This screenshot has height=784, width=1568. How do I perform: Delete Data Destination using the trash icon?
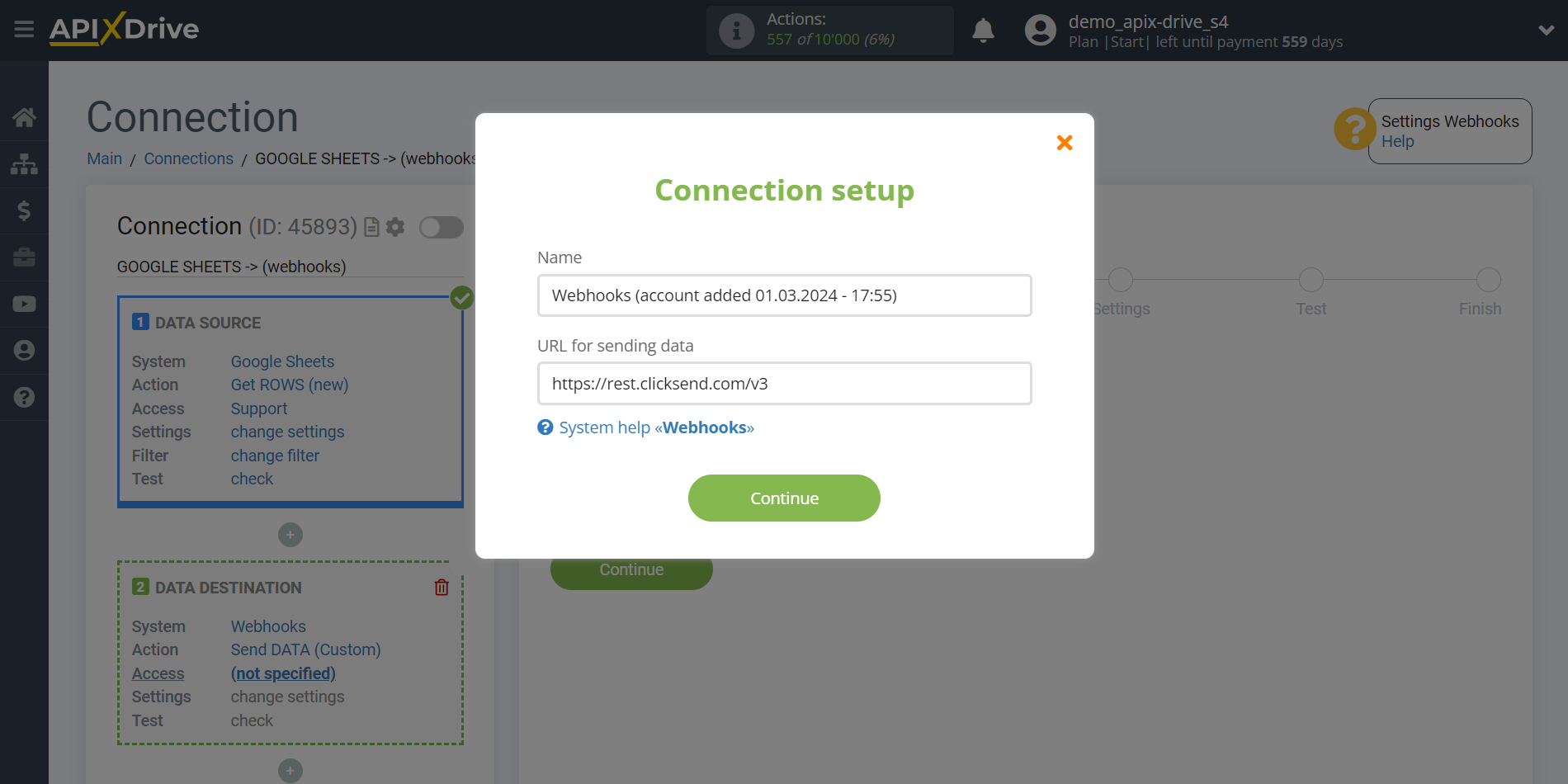click(442, 587)
